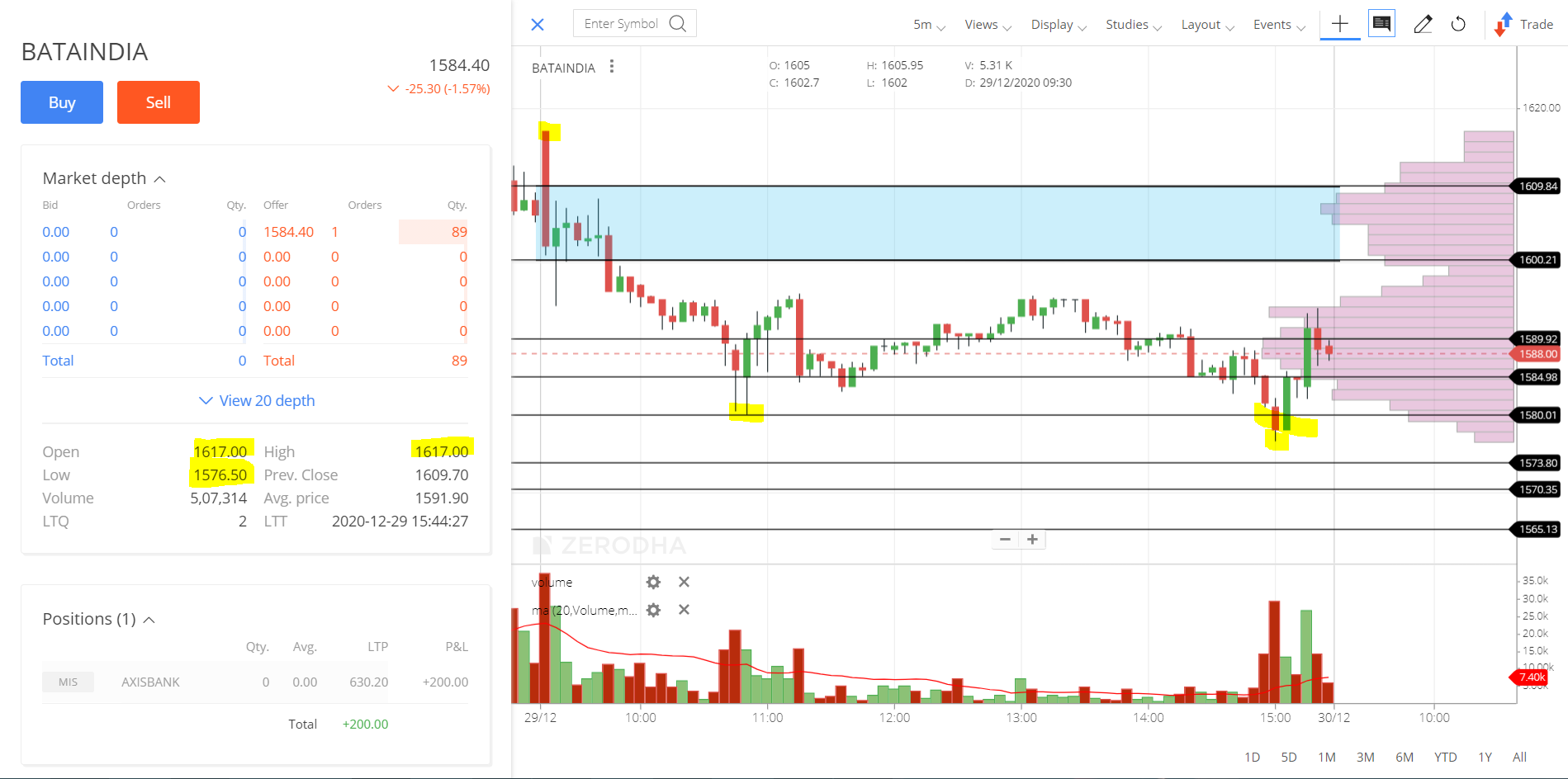Screen dimensions: 1568x779
Task: Select the crosshair tool in chart toolbar
Action: [1340, 24]
